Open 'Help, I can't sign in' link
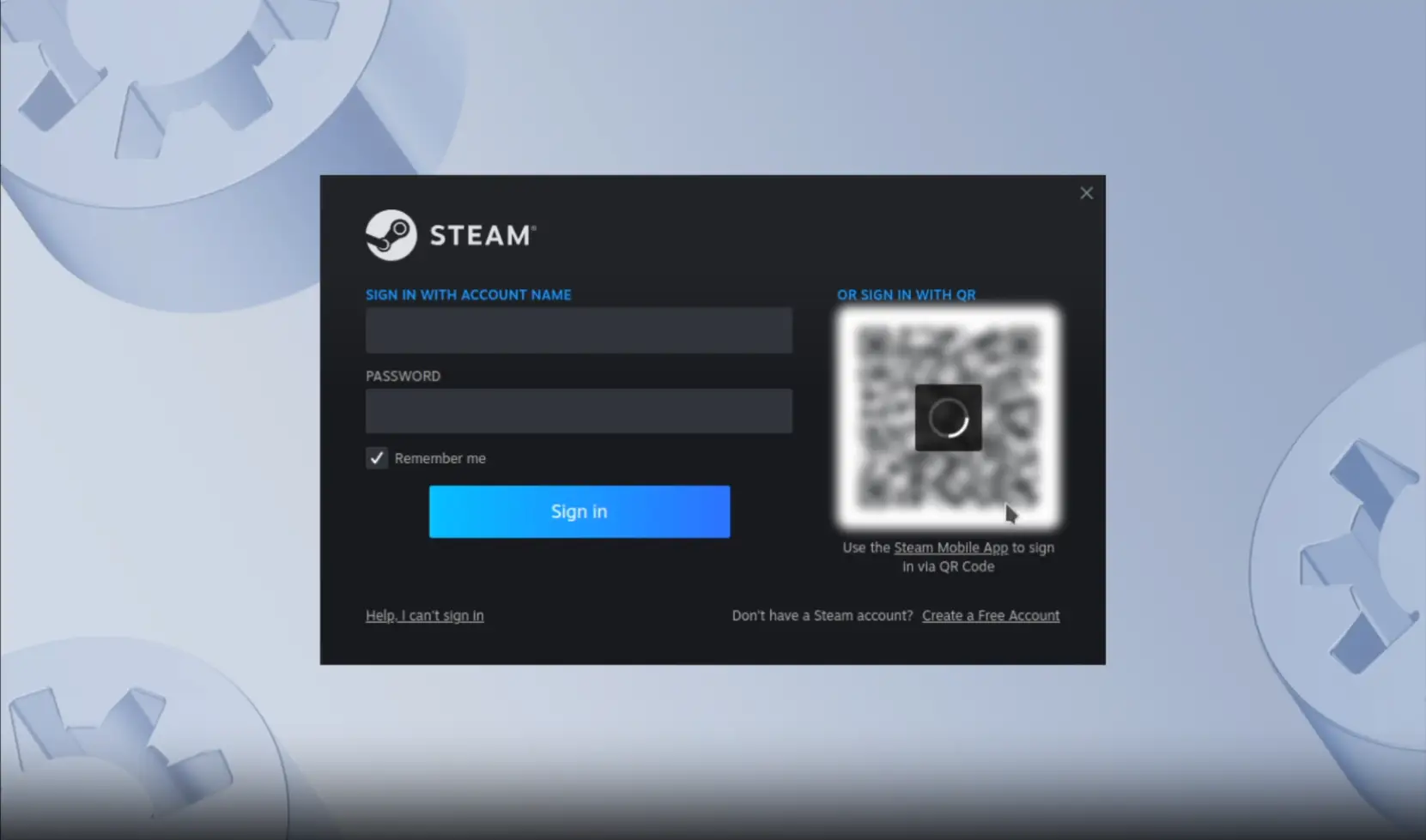The image size is (1426, 840). 424,615
